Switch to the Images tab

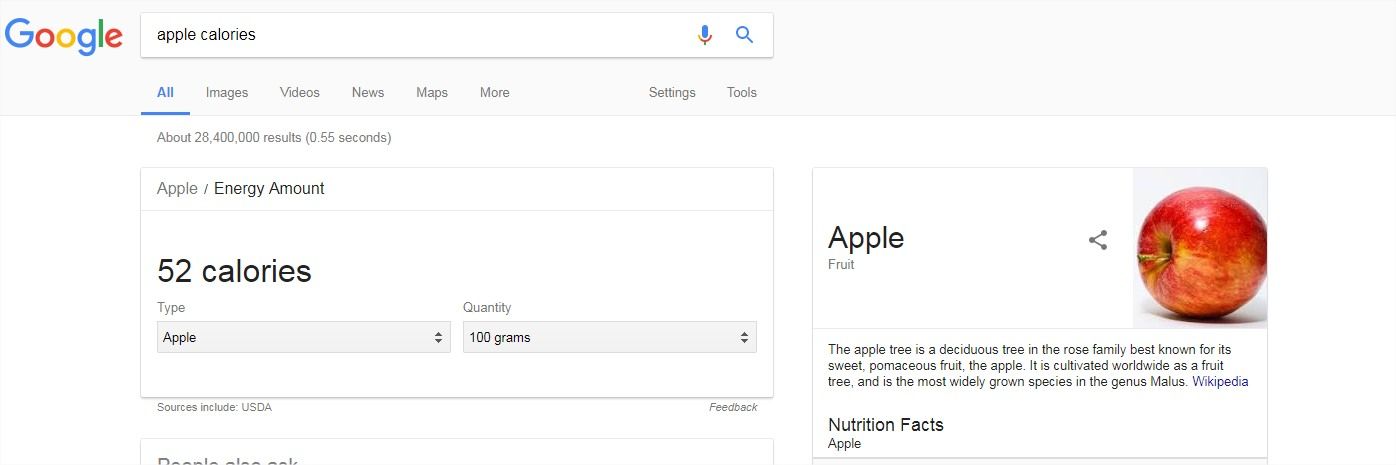point(227,92)
